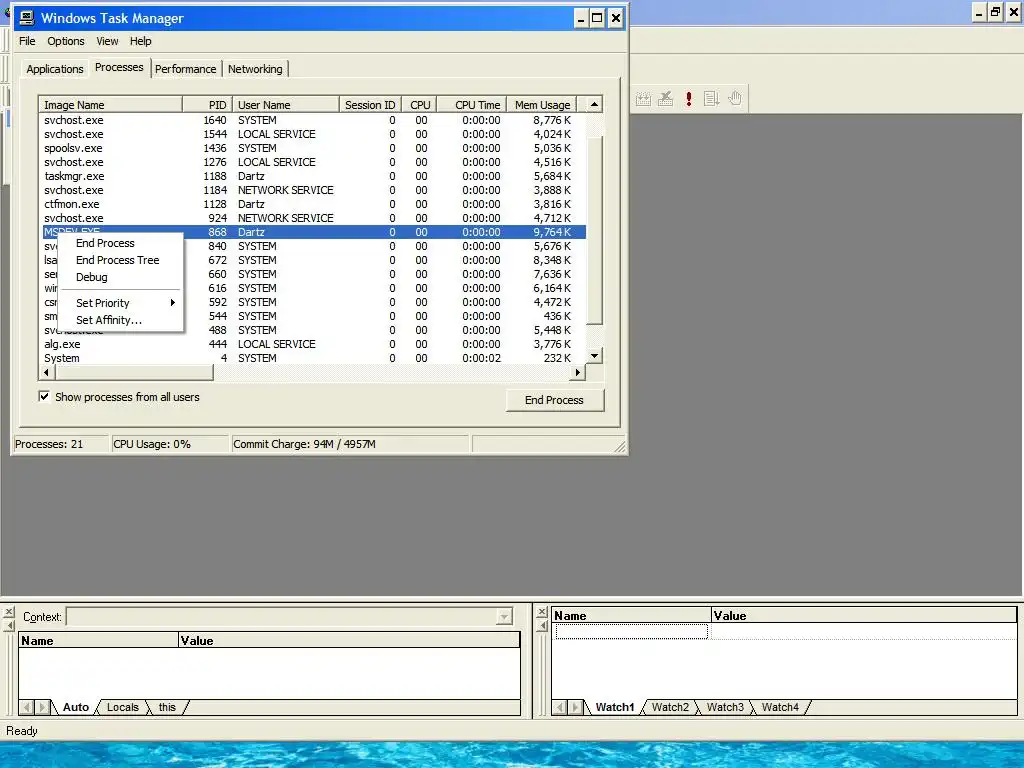Select the Watch1 tab
Viewport: 1024px width, 768px height.
(x=615, y=707)
